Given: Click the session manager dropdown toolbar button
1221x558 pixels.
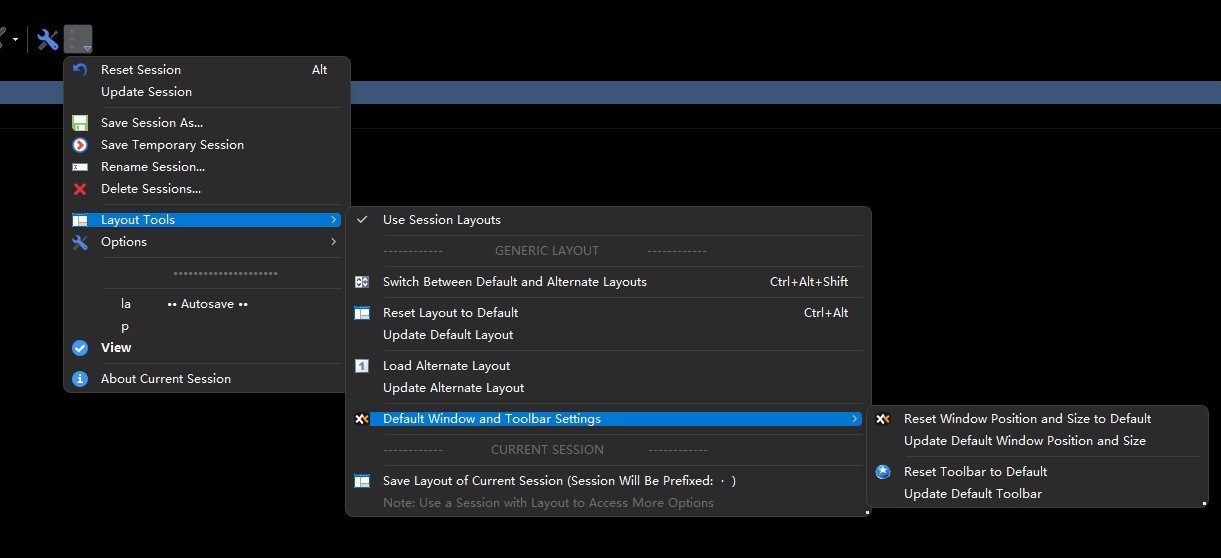Looking at the screenshot, I should click(78, 40).
